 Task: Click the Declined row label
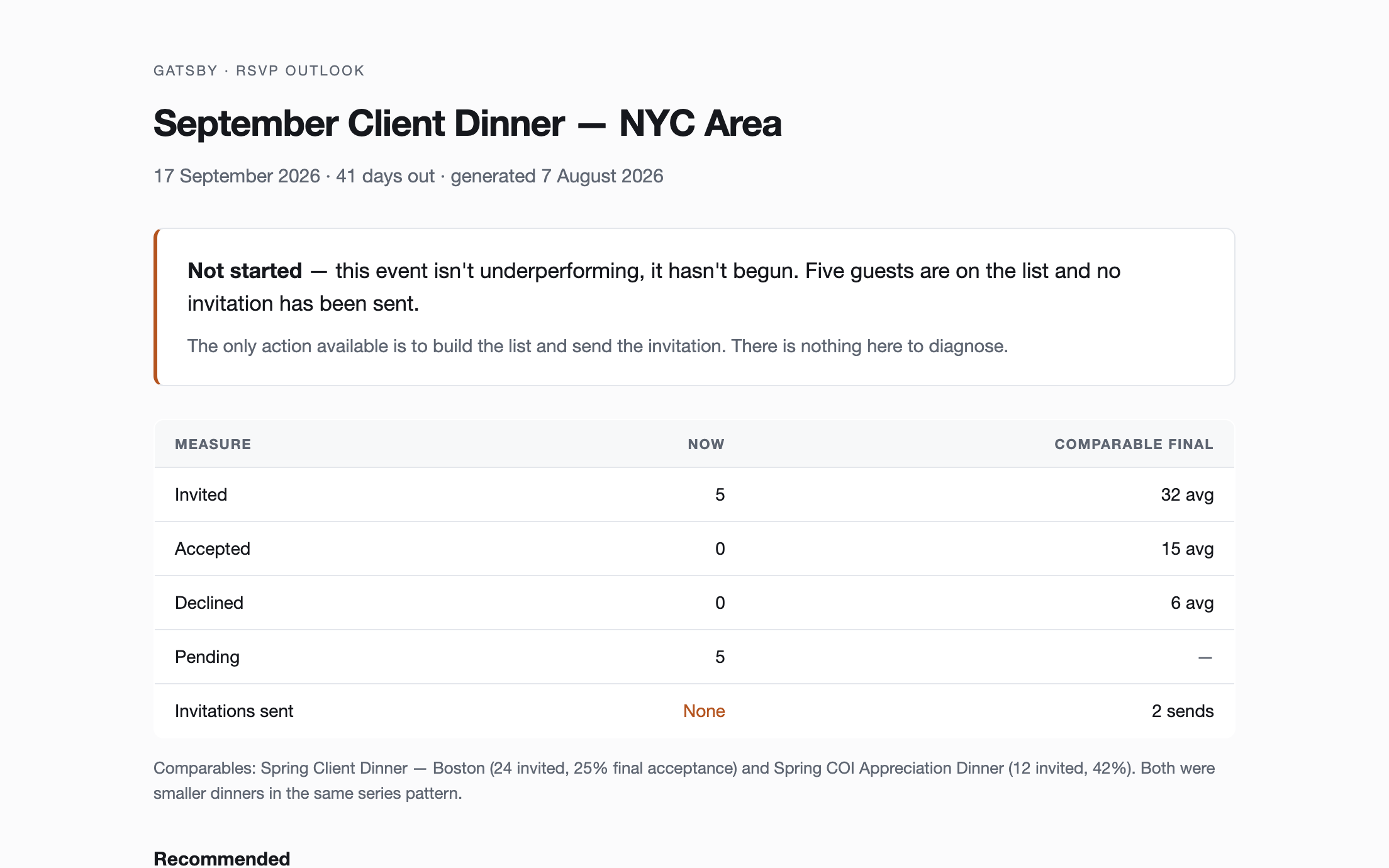coord(209,603)
